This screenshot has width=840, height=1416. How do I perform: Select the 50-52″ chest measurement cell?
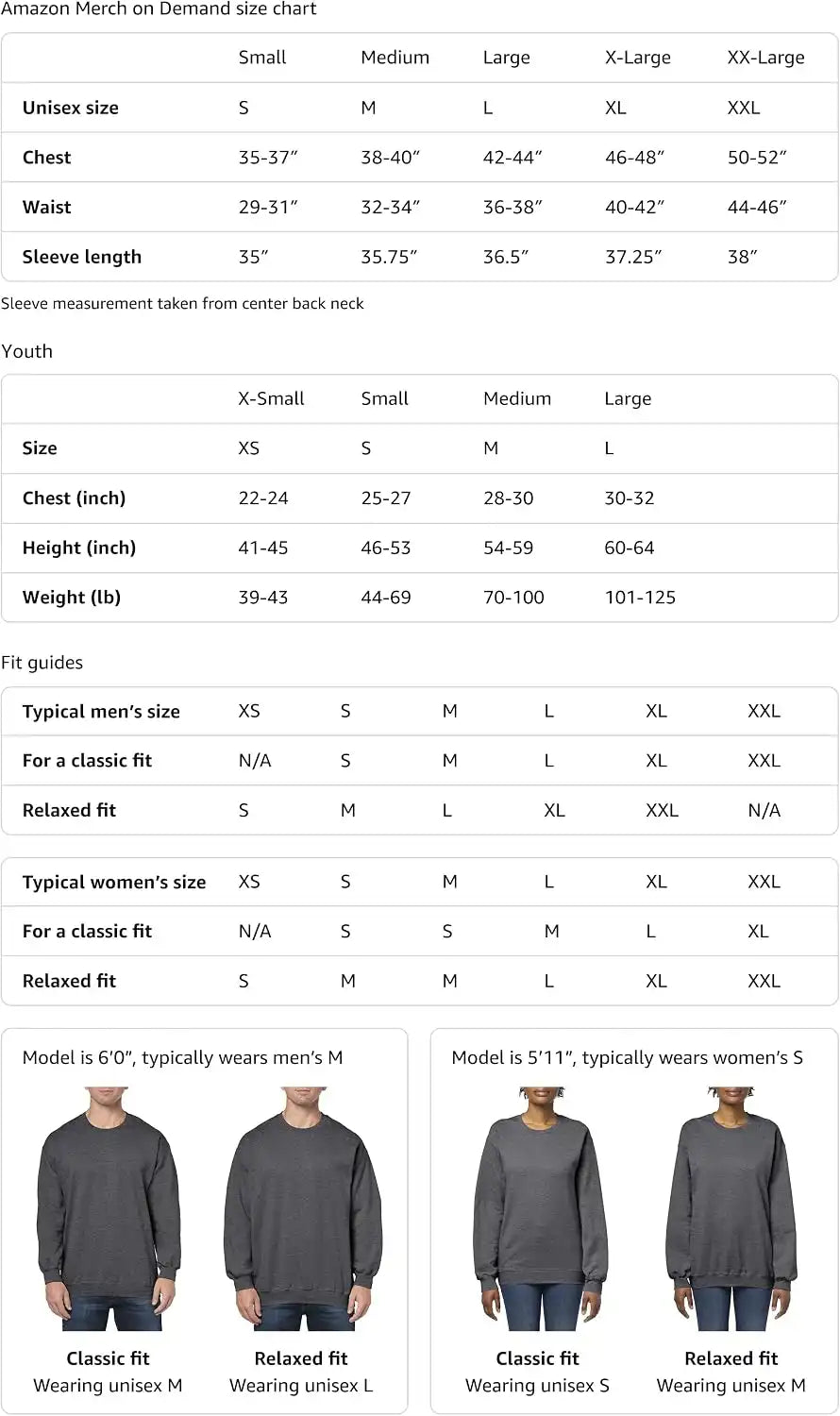point(757,158)
